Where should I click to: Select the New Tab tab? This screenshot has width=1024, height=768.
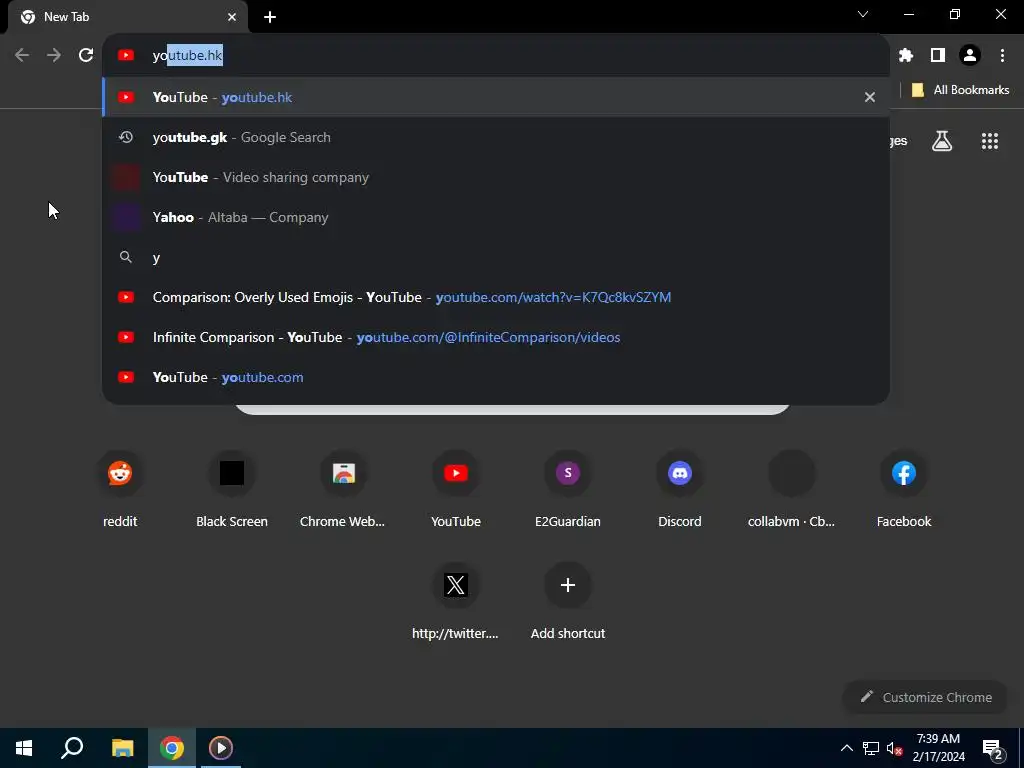click(128, 17)
